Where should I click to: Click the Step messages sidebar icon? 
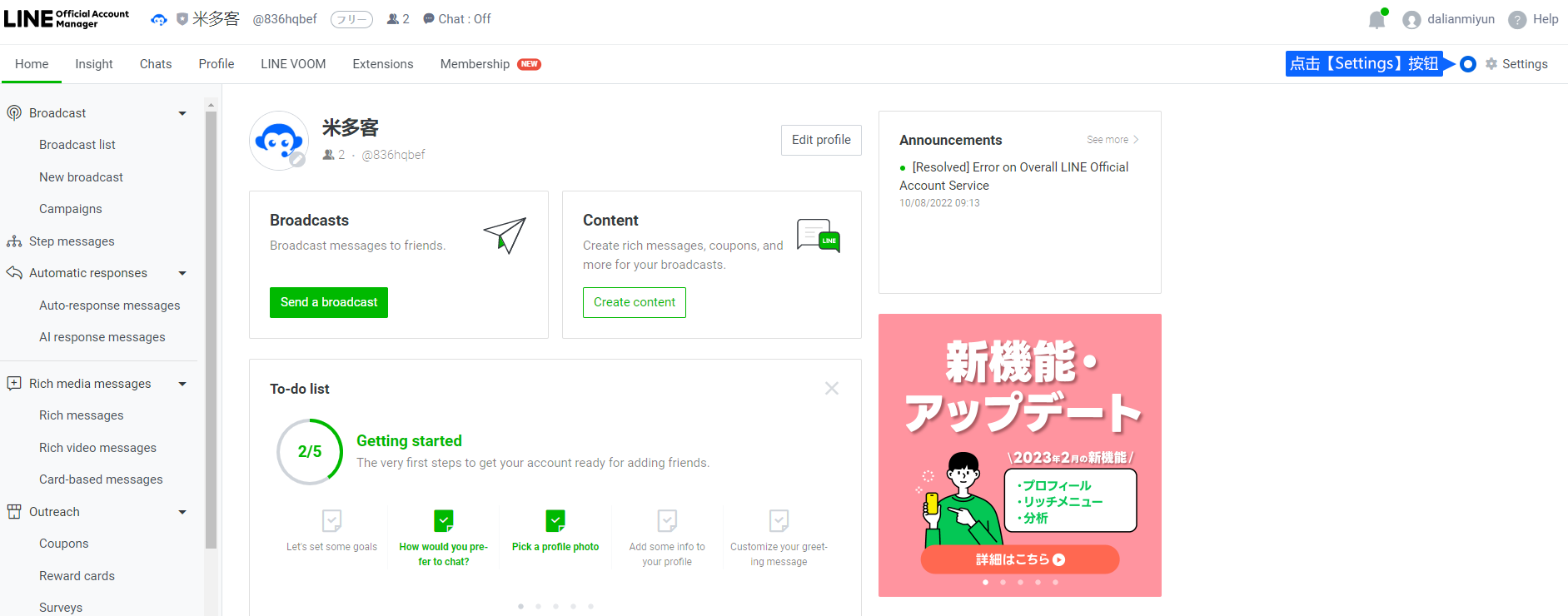click(x=14, y=241)
